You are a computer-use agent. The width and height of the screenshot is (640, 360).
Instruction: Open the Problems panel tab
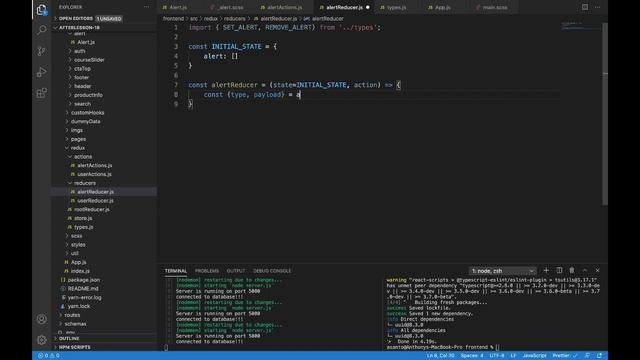(x=207, y=271)
